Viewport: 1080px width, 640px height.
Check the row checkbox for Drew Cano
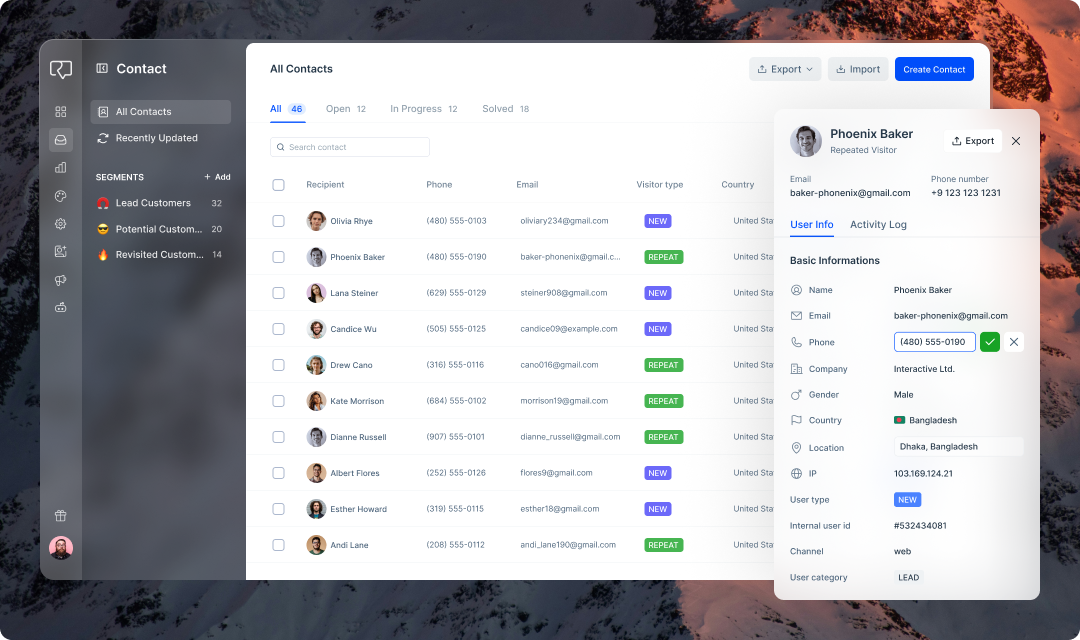pyautogui.click(x=278, y=365)
